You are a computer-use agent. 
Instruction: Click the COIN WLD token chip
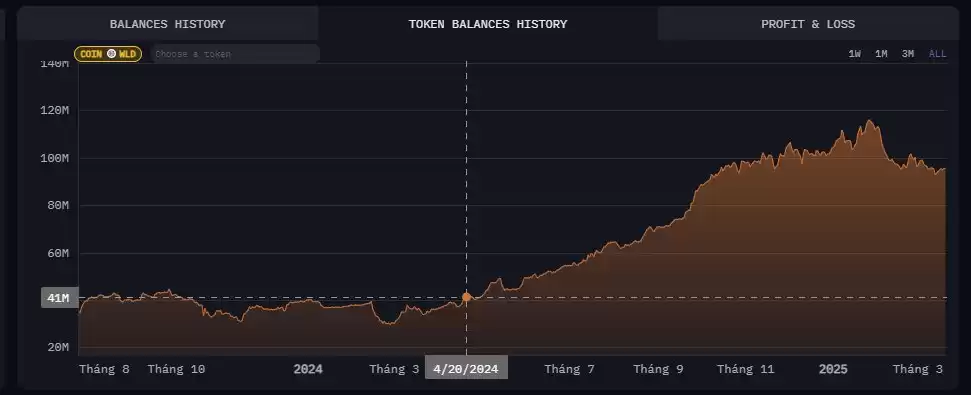[108, 54]
